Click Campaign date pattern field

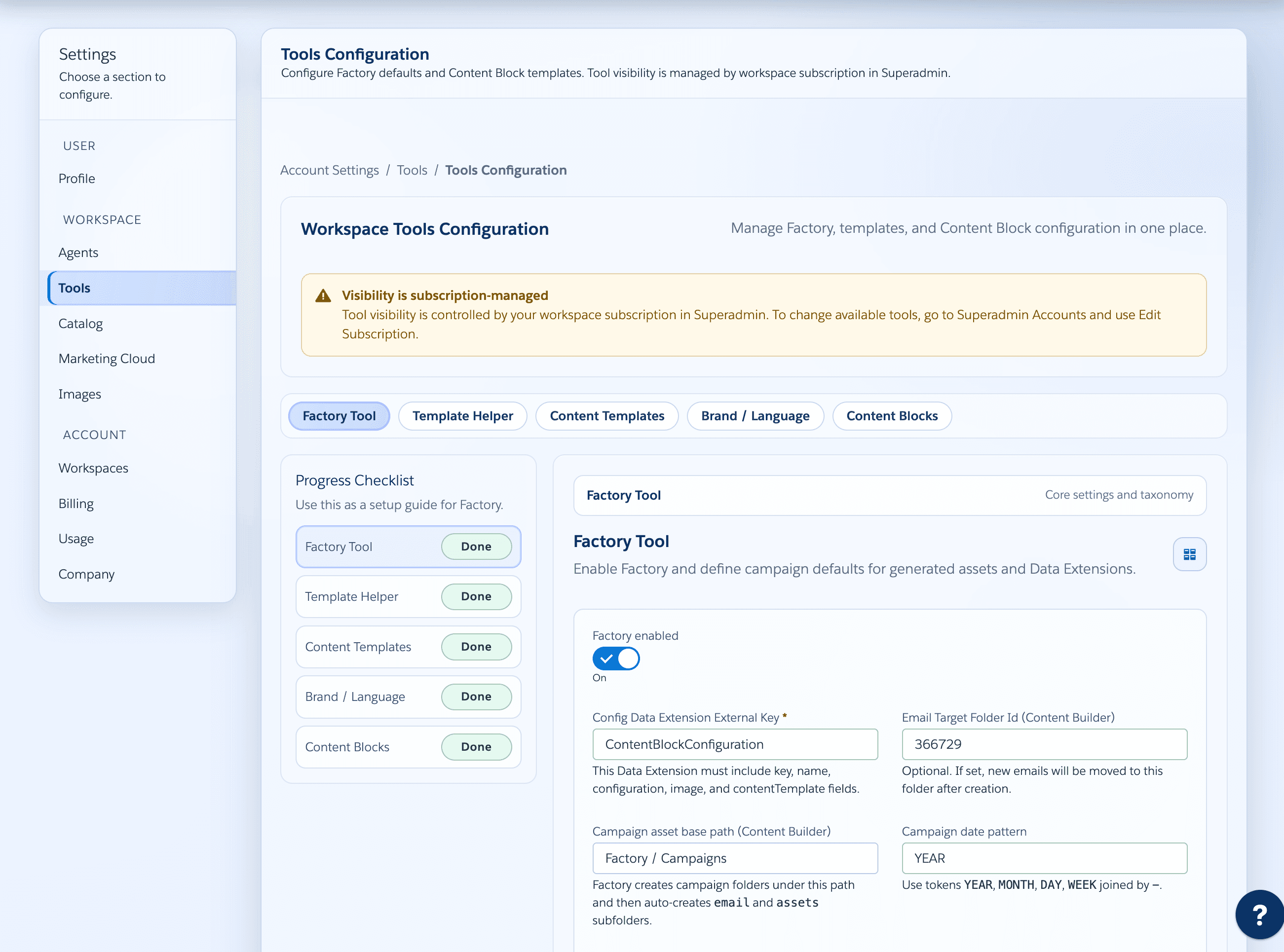pyautogui.click(x=1044, y=858)
